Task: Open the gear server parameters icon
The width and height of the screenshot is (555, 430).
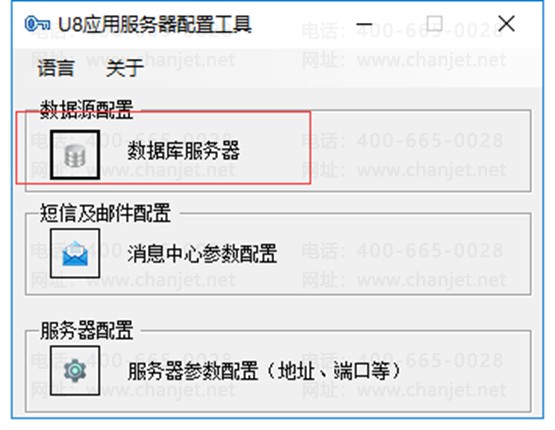Action: coord(75,371)
